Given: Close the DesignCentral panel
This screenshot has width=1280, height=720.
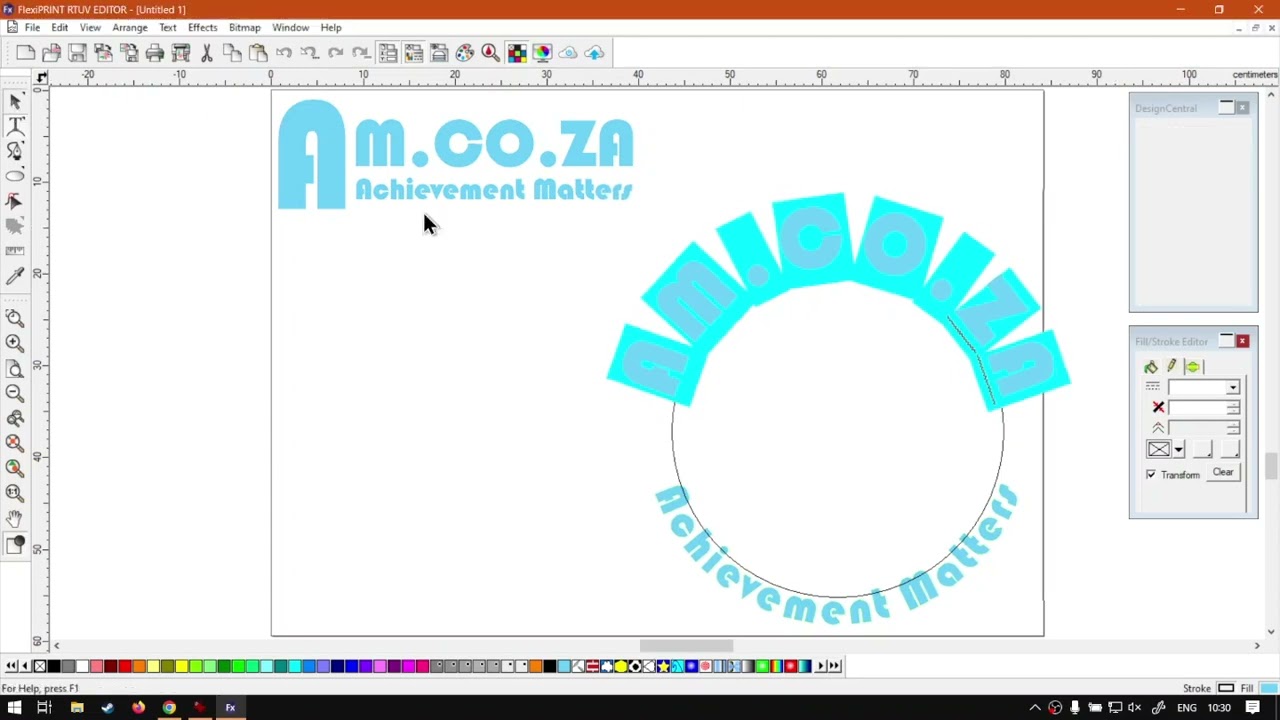Looking at the screenshot, I should [x=1242, y=108].
